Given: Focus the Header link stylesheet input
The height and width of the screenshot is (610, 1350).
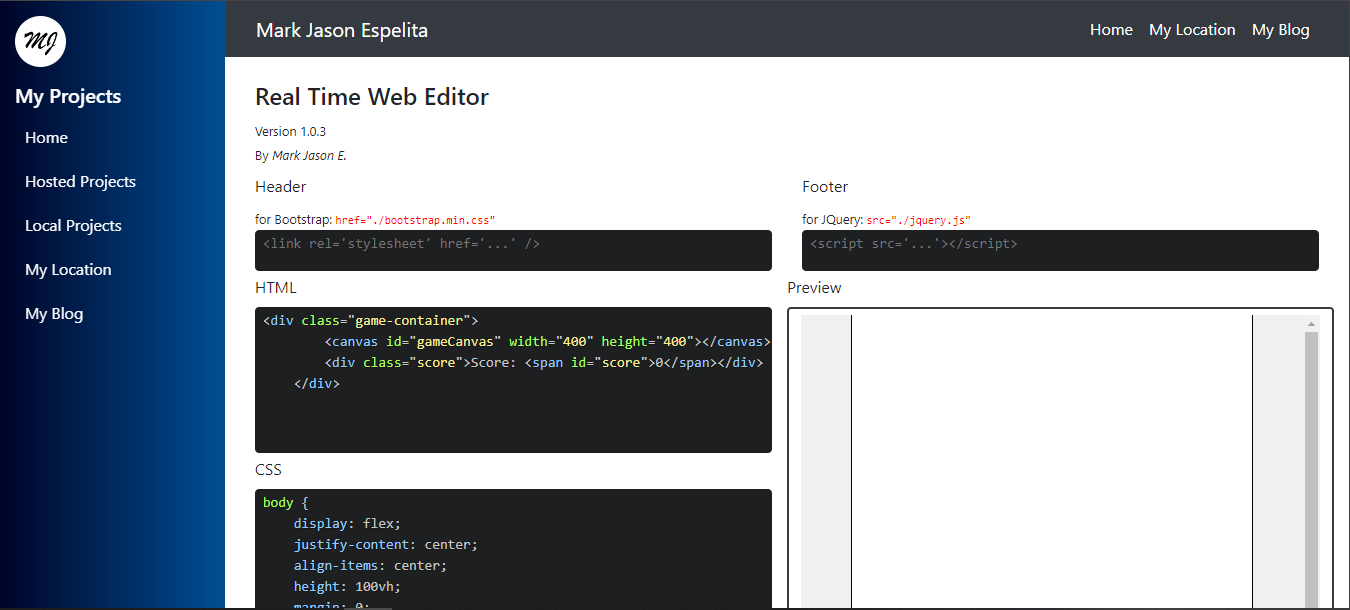Looking at the screenshot, I should pos(513,250).
